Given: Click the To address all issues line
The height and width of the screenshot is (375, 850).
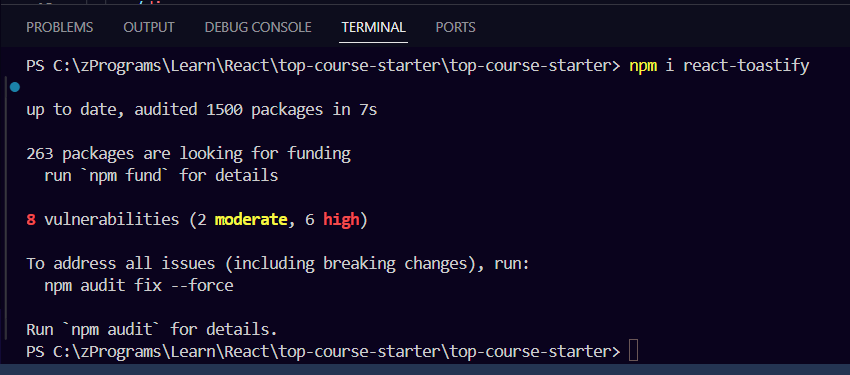Looking at the screenshot, I should pyautogui.click(x=277, y=264).
